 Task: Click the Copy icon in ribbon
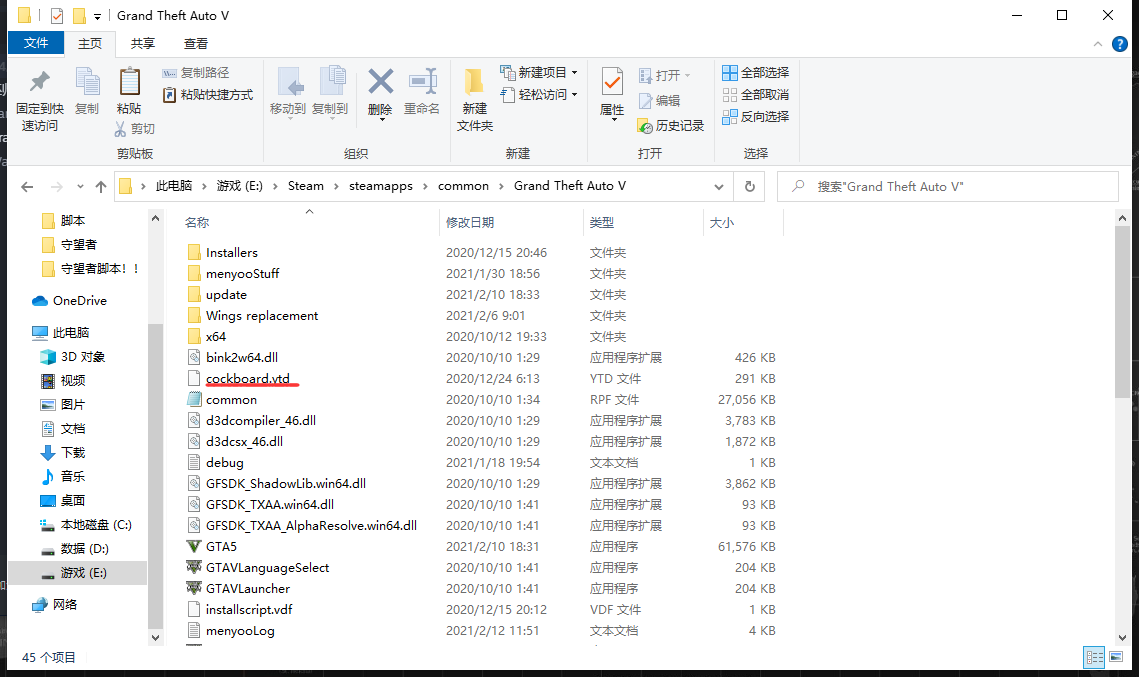(x=87, y=82)
